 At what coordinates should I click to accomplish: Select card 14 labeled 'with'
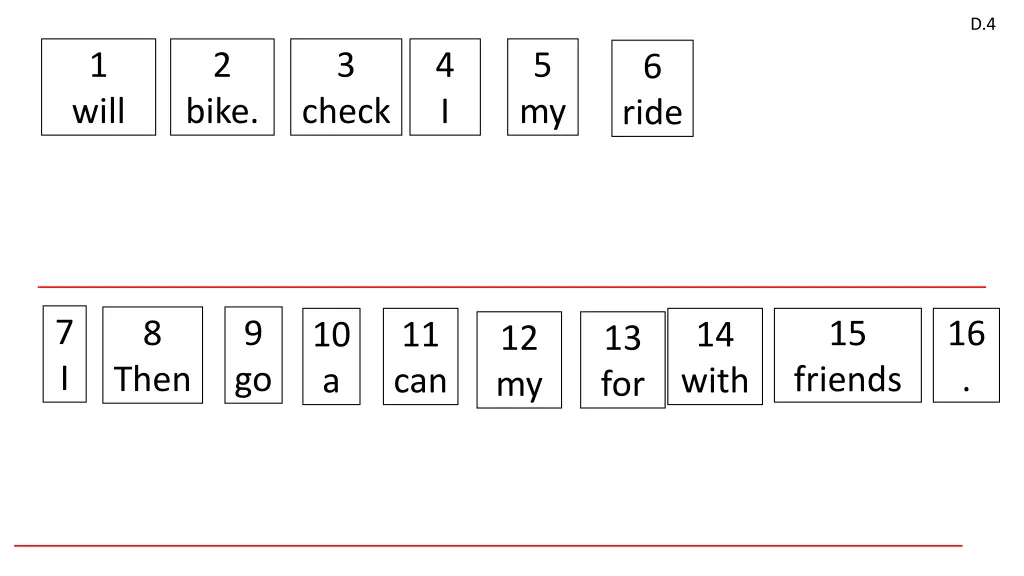pos(715,357)
